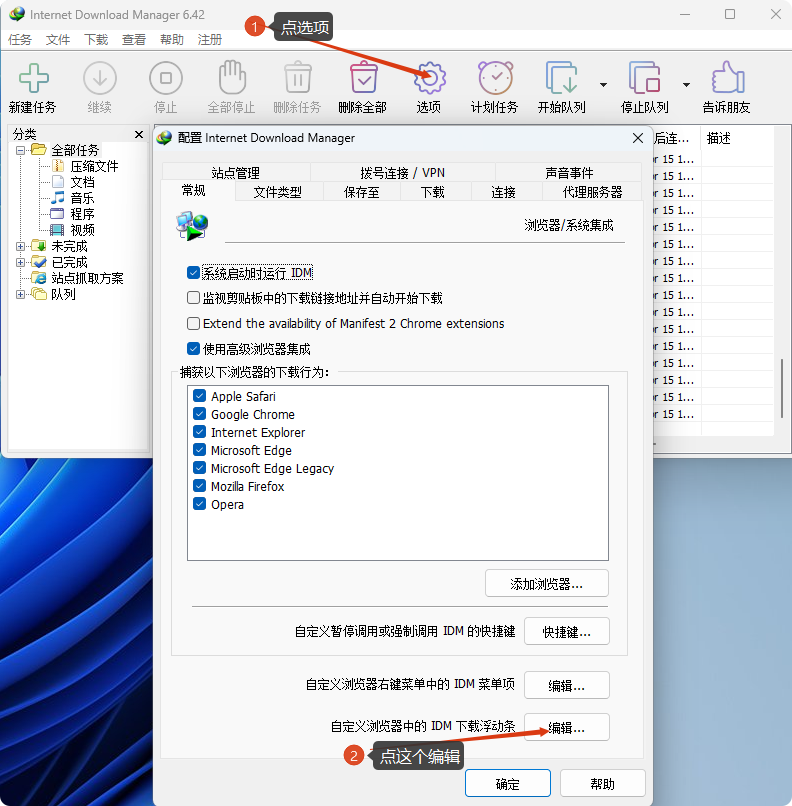Image resolution: width=792 pixels, height=806 pixels.
Task: Click the 停止队列 (stop queue) icon
Action: pos(644,79)
